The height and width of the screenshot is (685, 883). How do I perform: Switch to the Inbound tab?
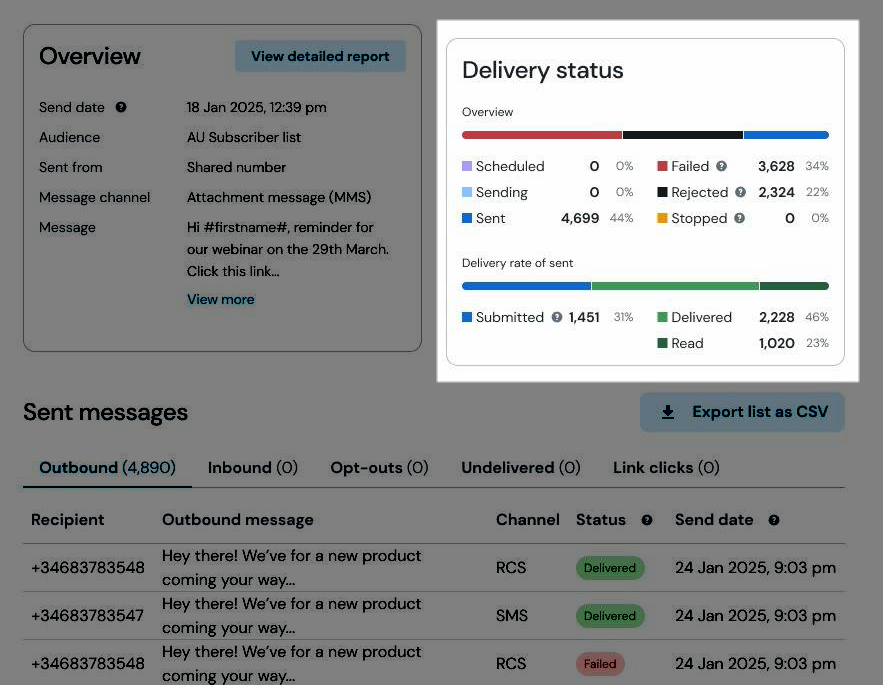253,468
